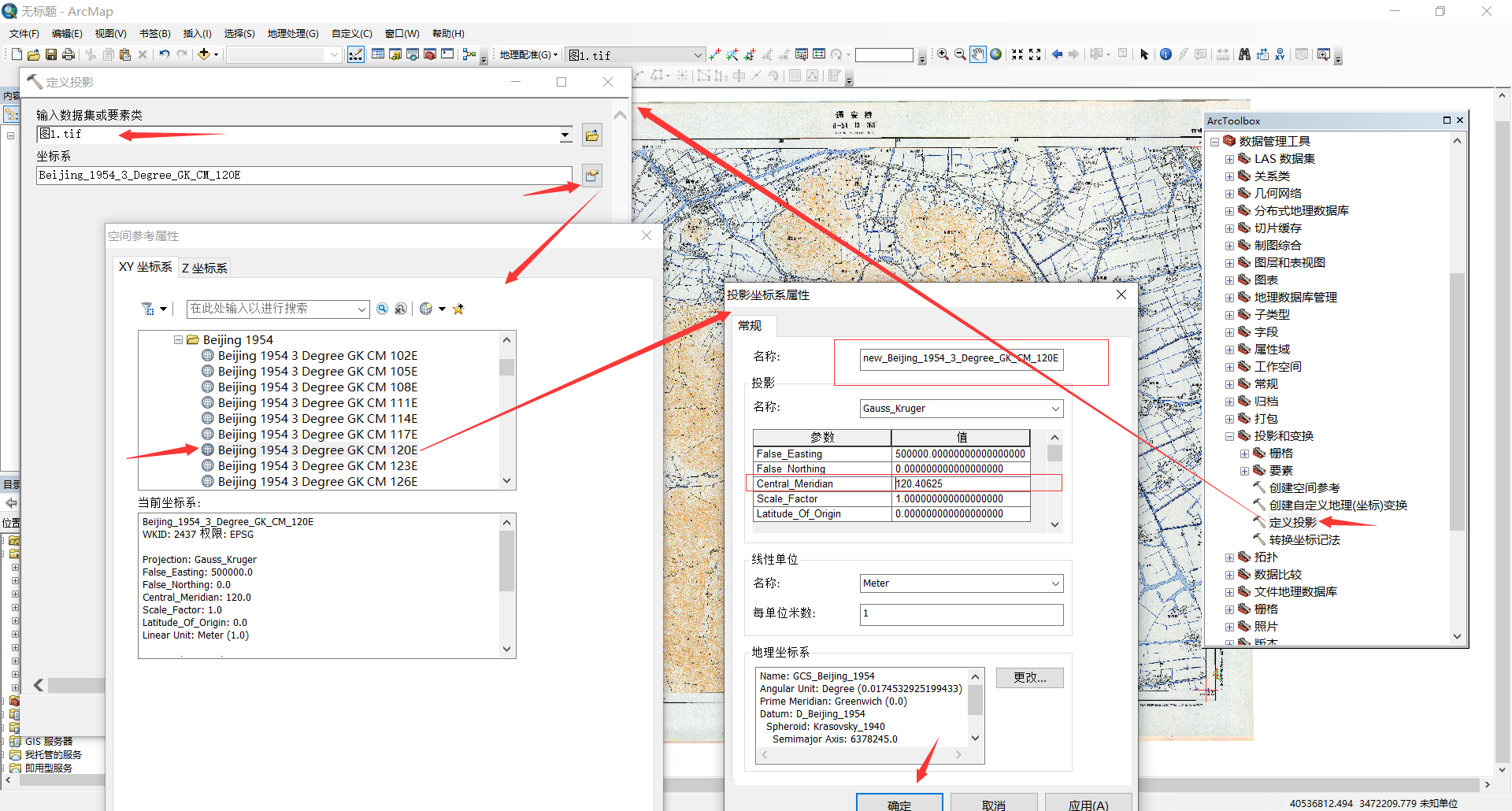Viewport: 1512px width, 811px height.
Task: Expand the LAS 数据集 toolset
Action: (1229, 159)
